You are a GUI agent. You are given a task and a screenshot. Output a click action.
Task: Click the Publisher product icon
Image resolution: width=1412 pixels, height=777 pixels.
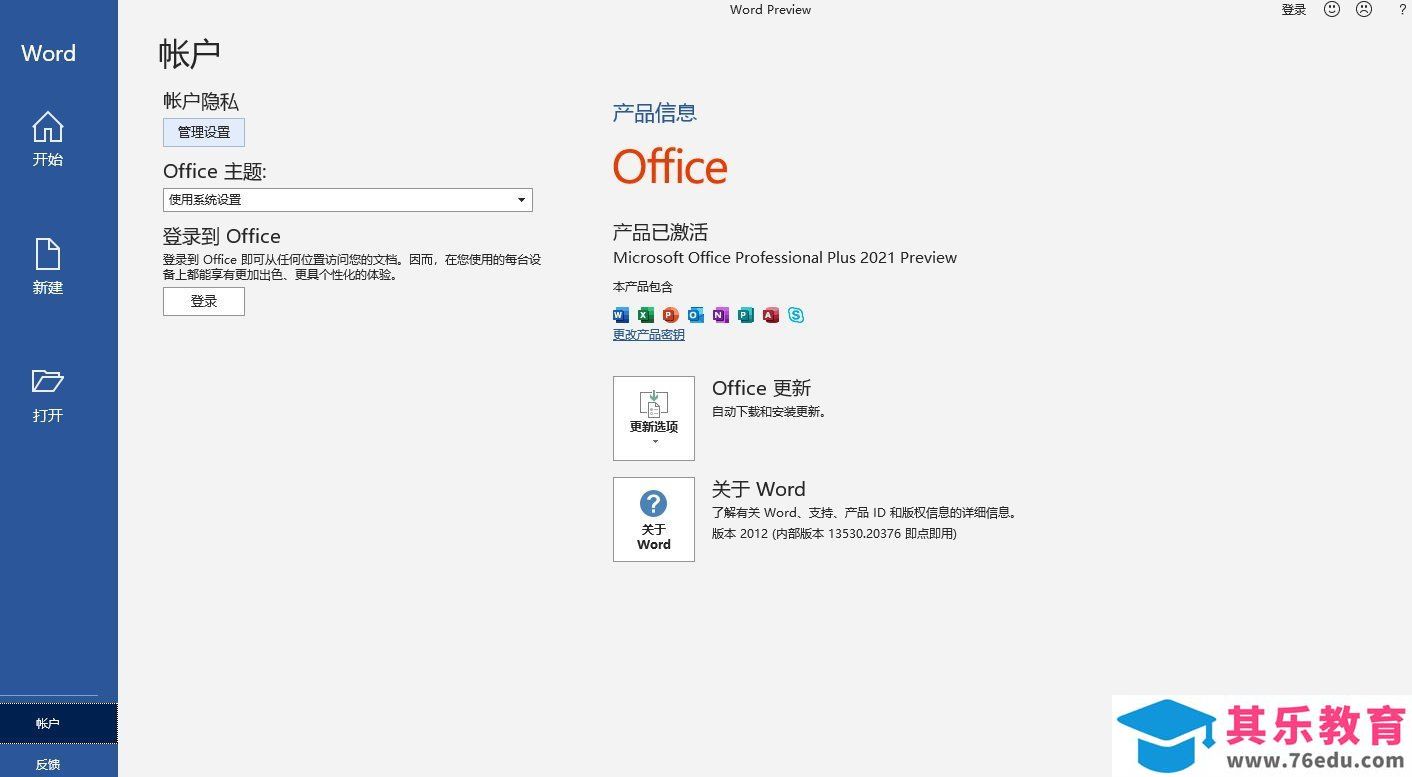tap(746, 315)
